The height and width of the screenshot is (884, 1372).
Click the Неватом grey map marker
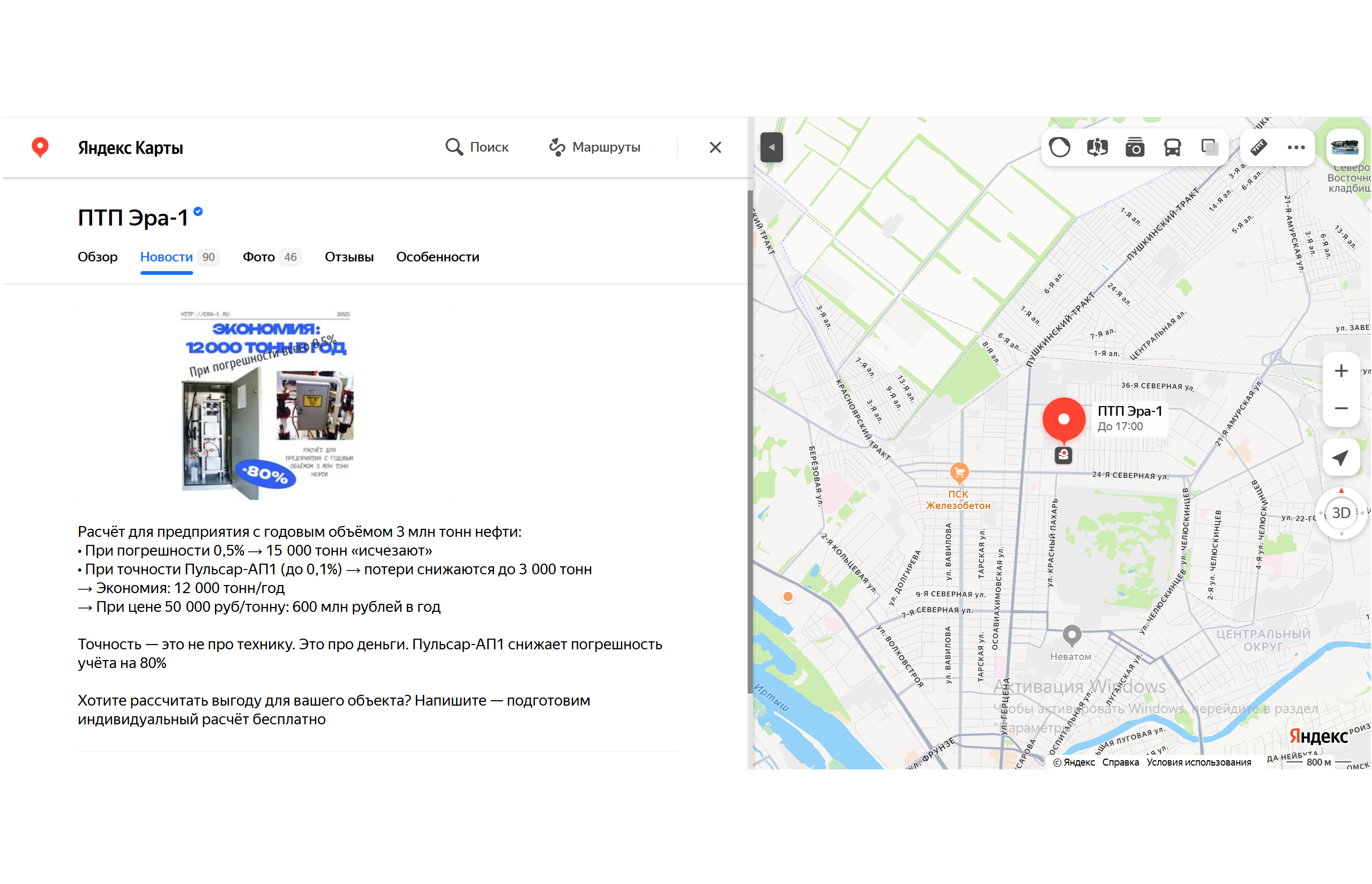pos(1072,635)
